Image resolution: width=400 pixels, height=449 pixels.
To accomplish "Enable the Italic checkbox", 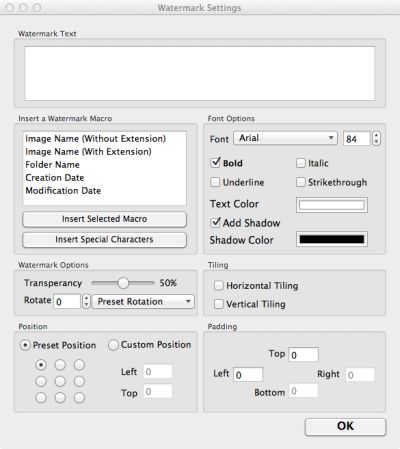I will [x=301, y=163].
